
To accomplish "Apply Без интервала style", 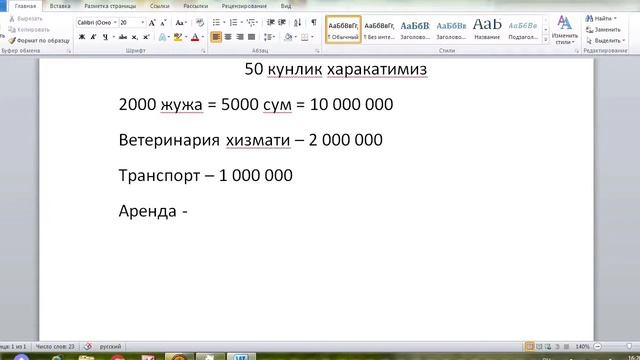I will 379,29.
